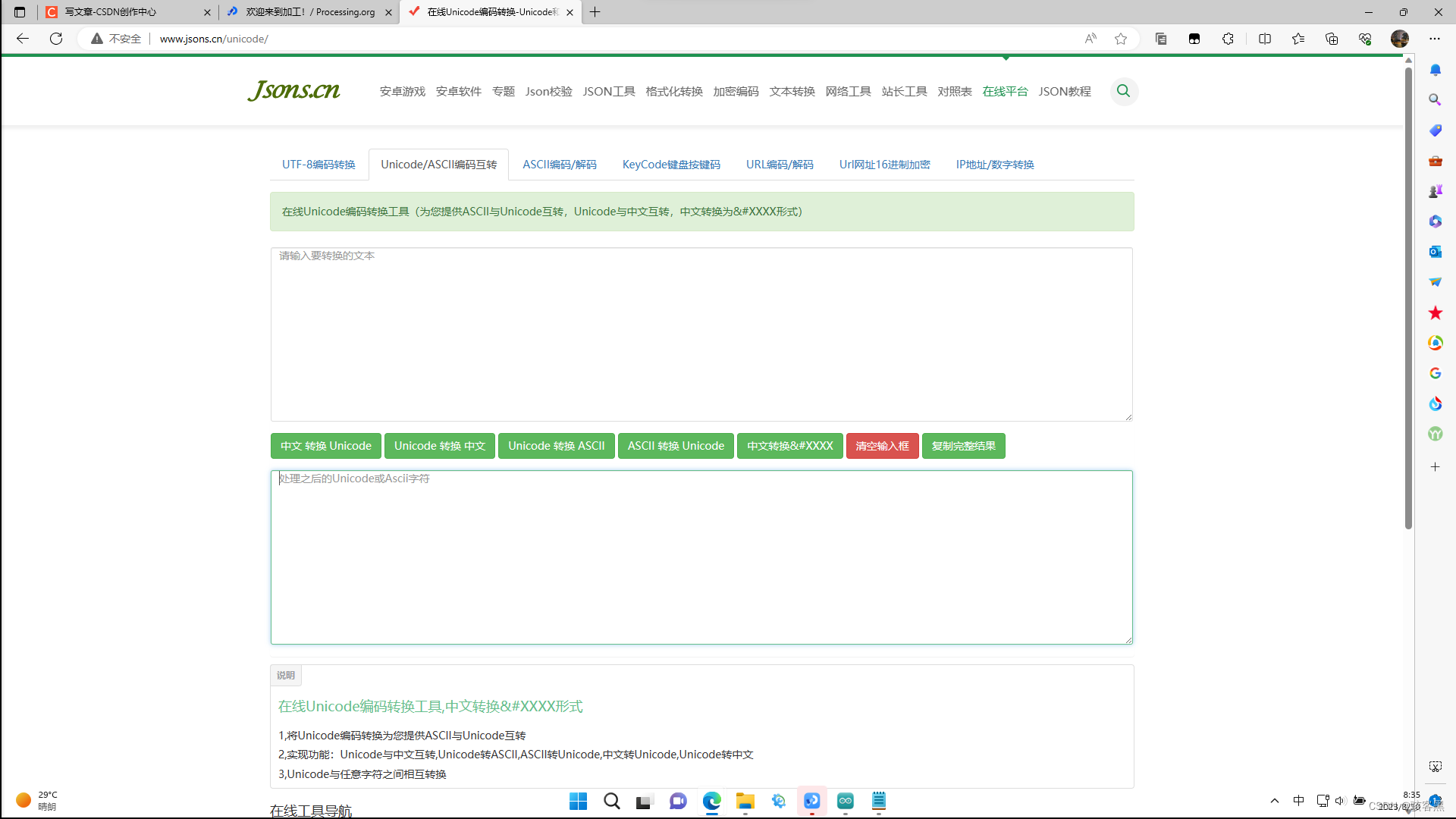
Task: Click the Microsoft 365 sidebar icon
Action: 1435,221
